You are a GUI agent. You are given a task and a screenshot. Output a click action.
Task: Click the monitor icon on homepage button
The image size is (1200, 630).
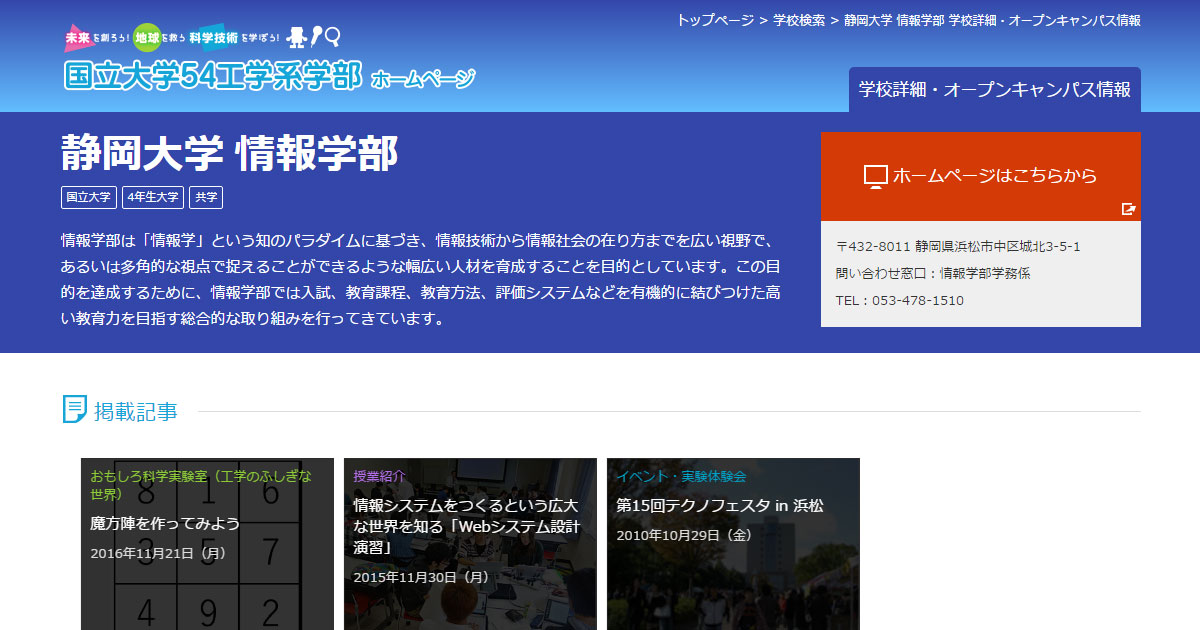click(875, 177)
